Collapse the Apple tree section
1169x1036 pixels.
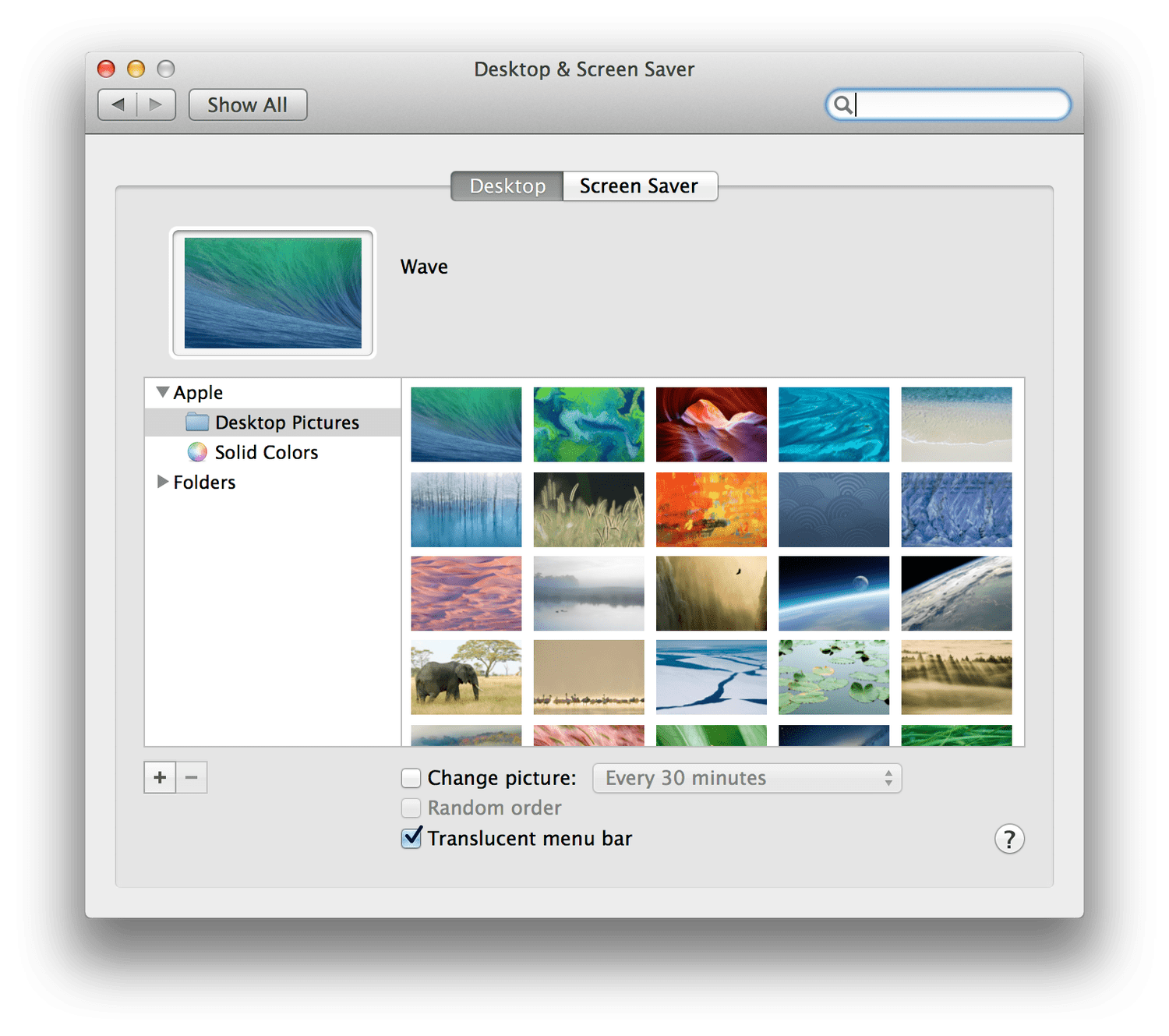coord(162,392)
